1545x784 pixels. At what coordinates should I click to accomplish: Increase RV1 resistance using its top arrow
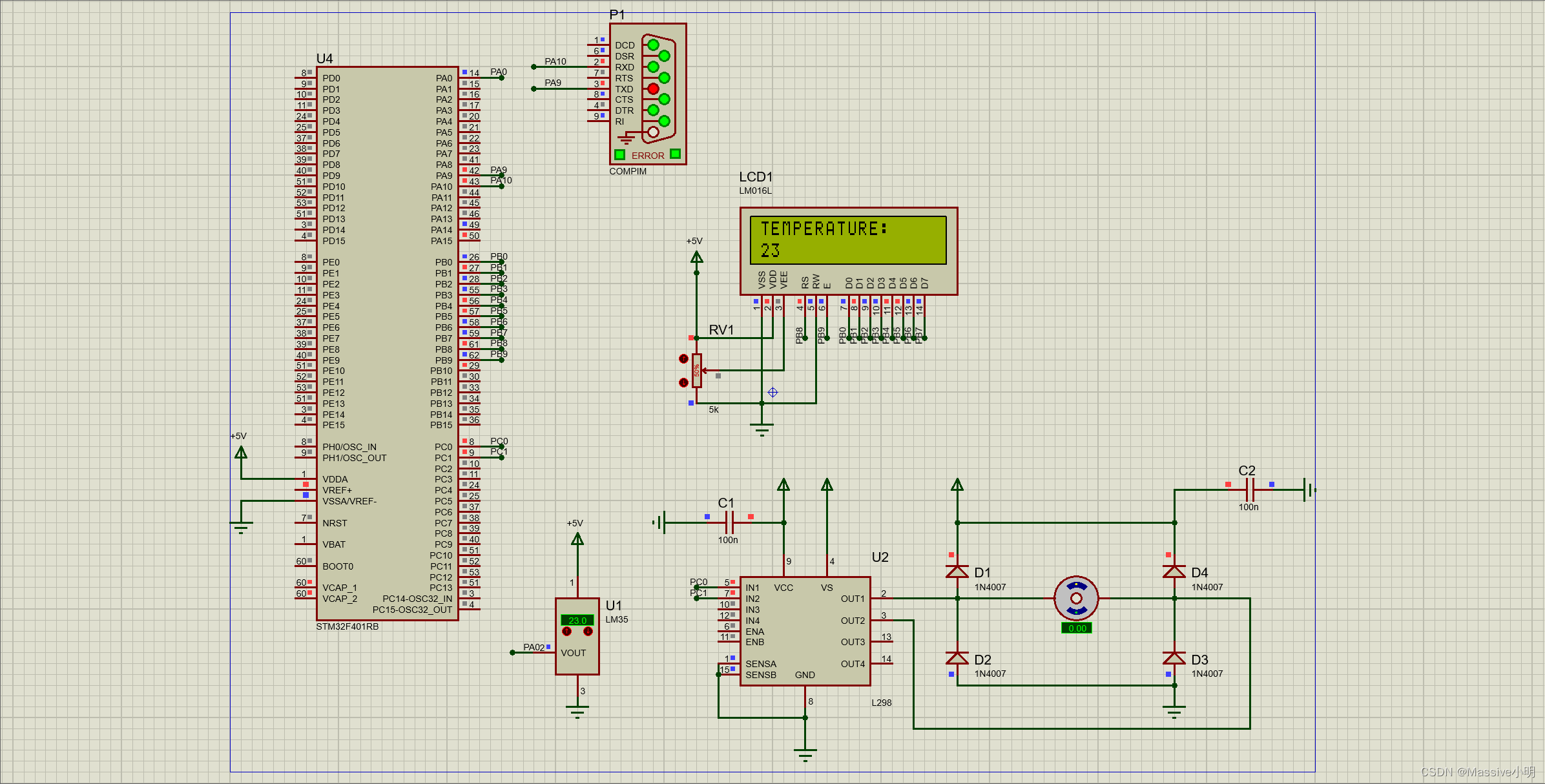coord(683,358)
